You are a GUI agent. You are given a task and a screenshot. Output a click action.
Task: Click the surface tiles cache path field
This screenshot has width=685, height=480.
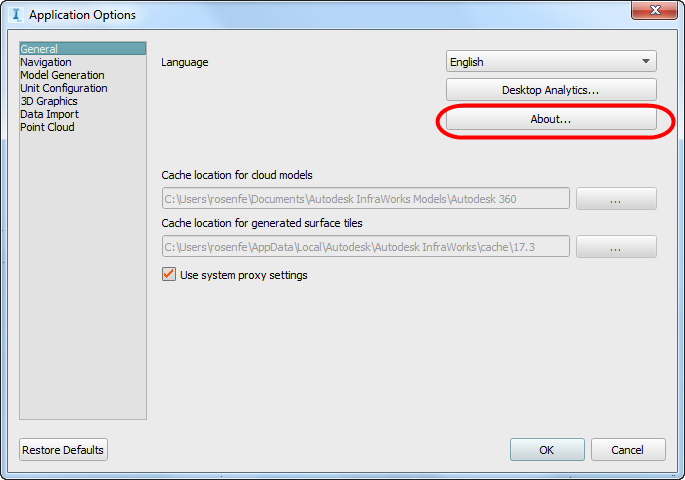pyautogui.click(x=366, y=247)
